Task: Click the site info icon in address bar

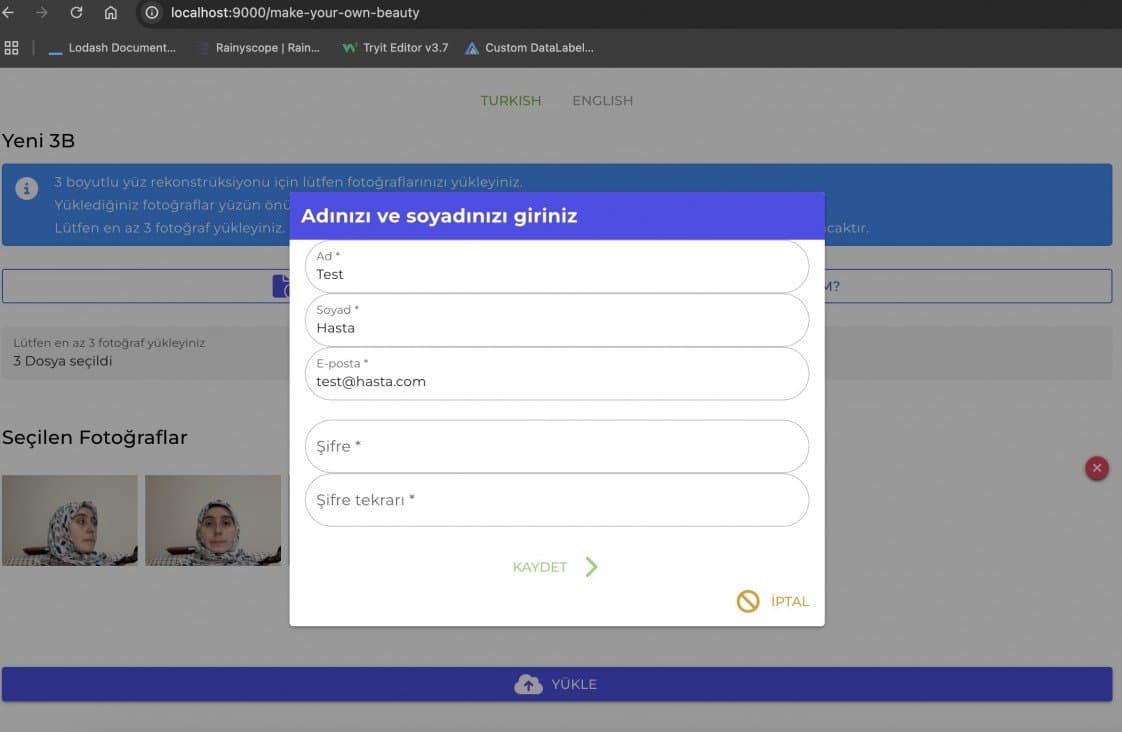Action: 152,12
